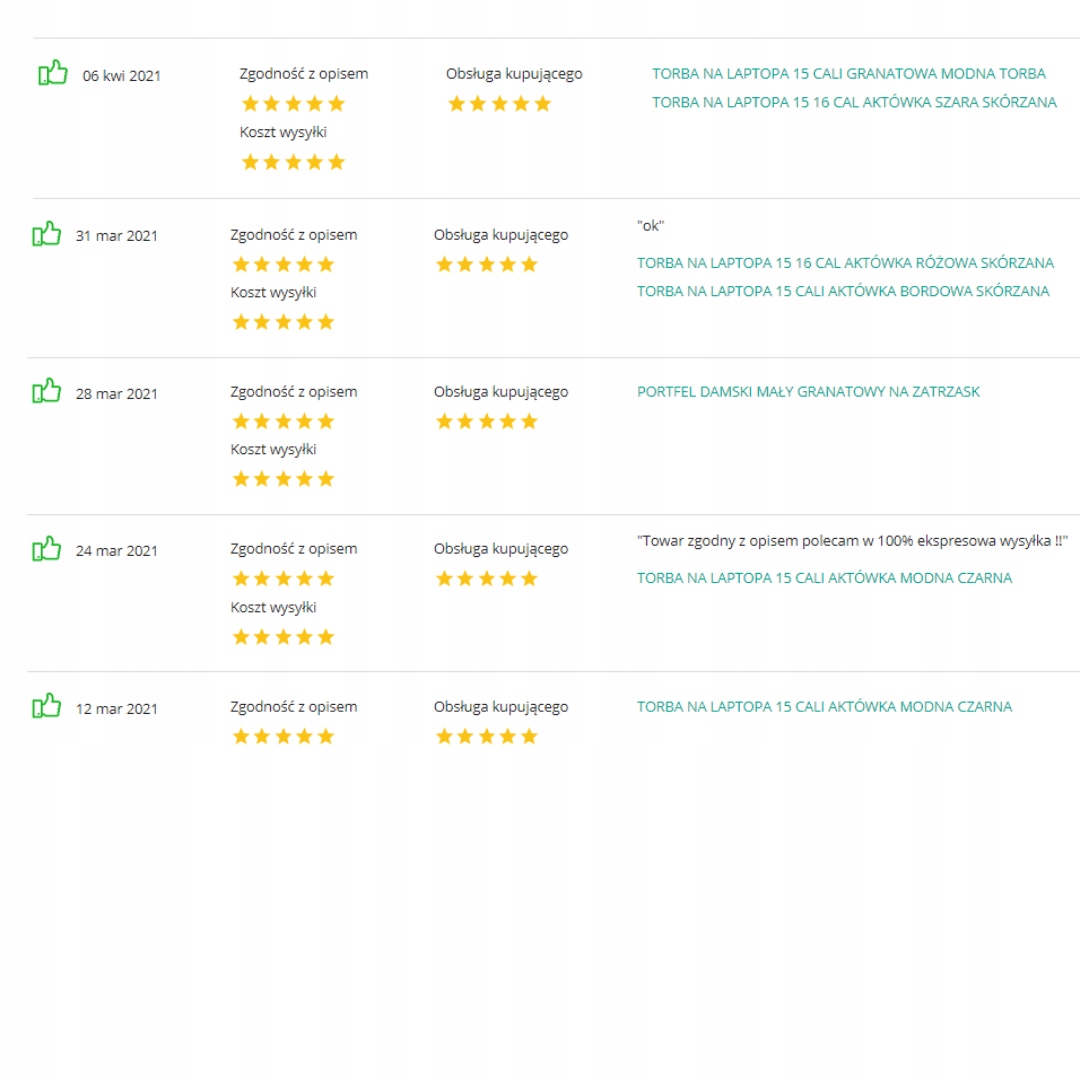Click the "Towar zgodny z opisem" comment
1080x1080 pixels.
click(x=852, y=540)
